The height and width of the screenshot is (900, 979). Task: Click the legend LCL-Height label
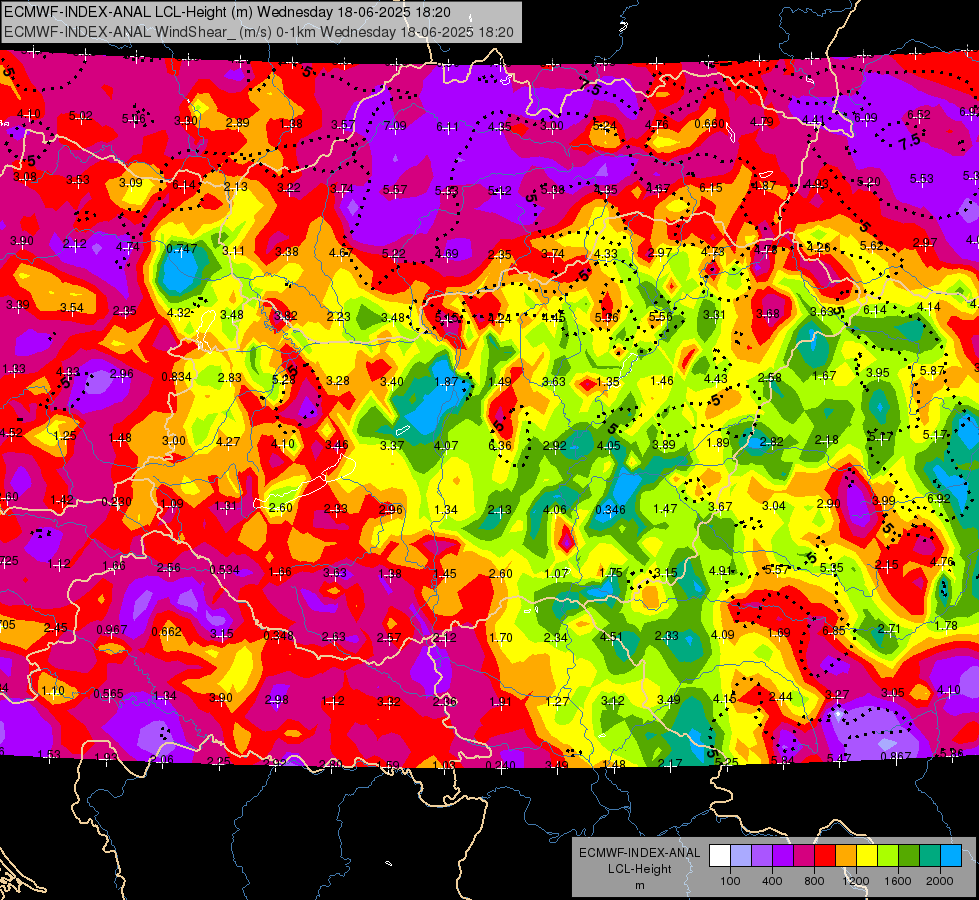click(639, 869)
